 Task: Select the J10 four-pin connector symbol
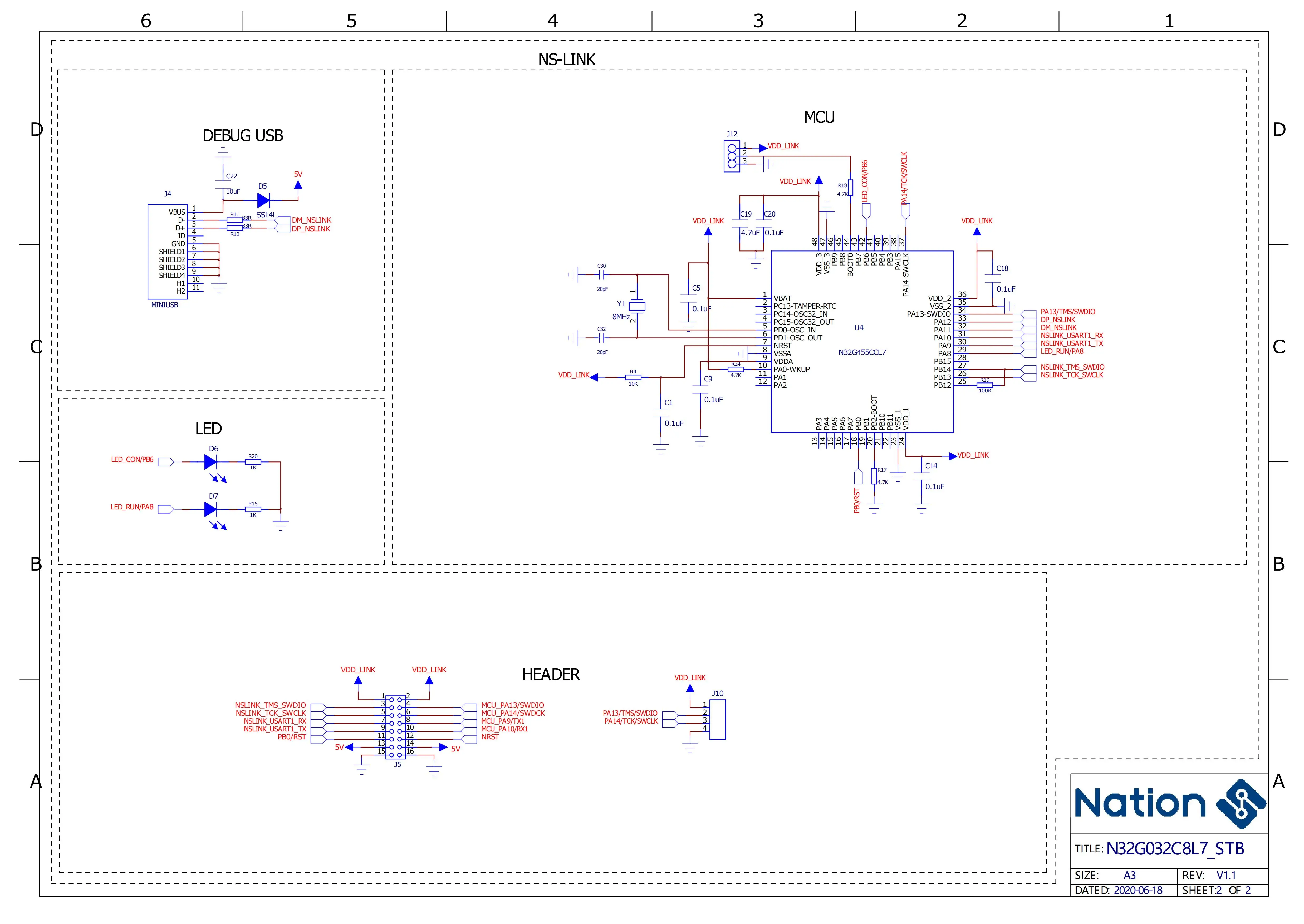[717, 720]
